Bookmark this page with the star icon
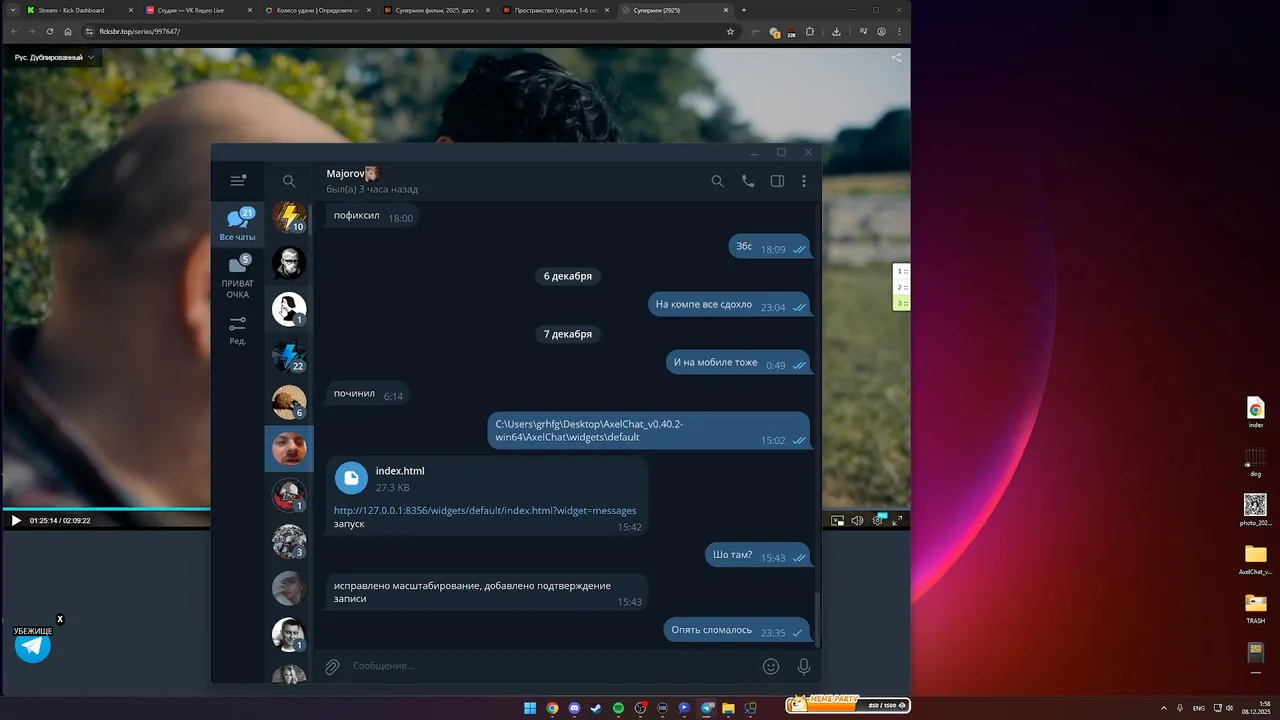 coord(730,31)
